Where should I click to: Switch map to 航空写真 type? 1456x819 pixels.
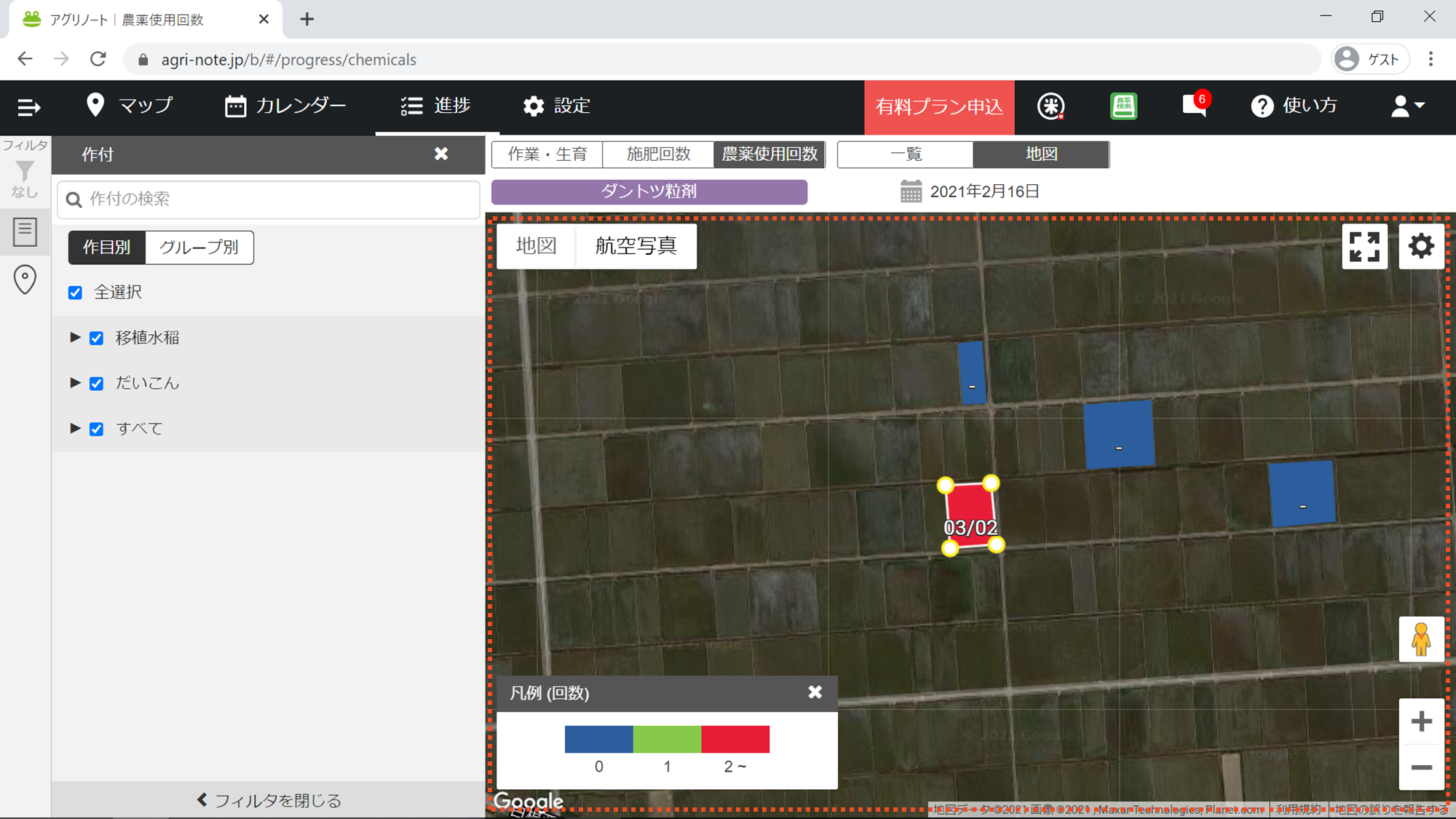point(636,246)
